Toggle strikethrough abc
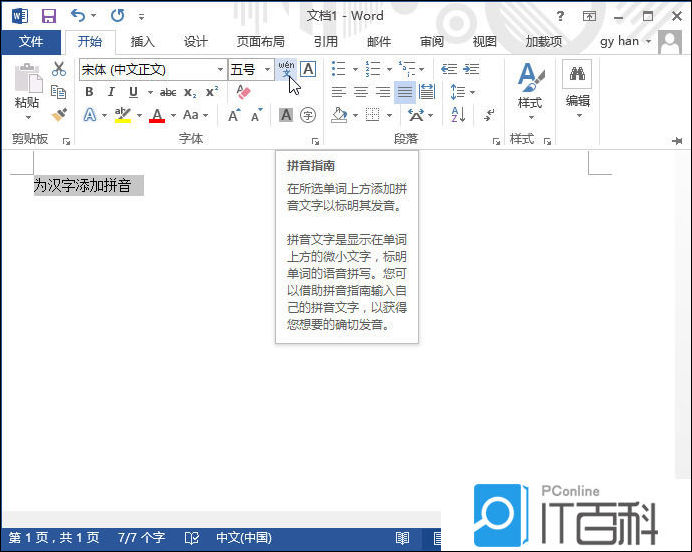692x552 pixels. click(168, 92)
